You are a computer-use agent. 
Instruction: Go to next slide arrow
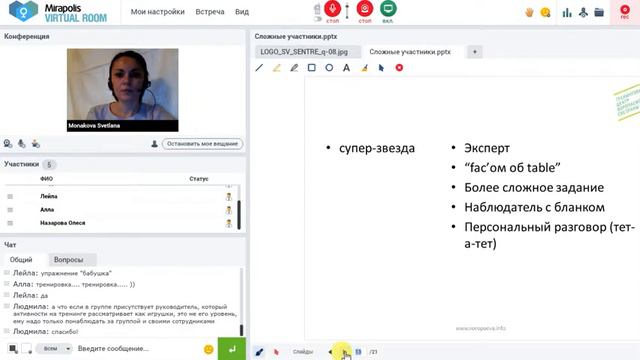[x=344, y=352]
